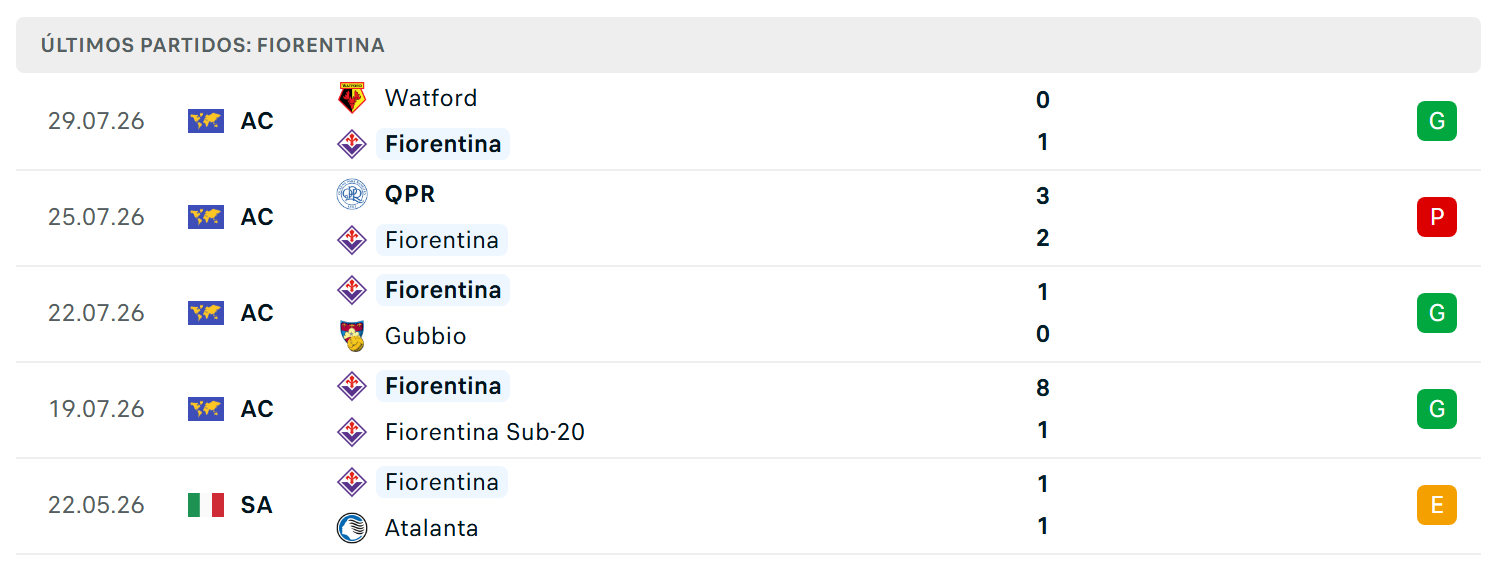Image resolution: width=1495 pixels, height=570 pixels.
Task: Open the Atalanta team link
Action: point(431,528)
